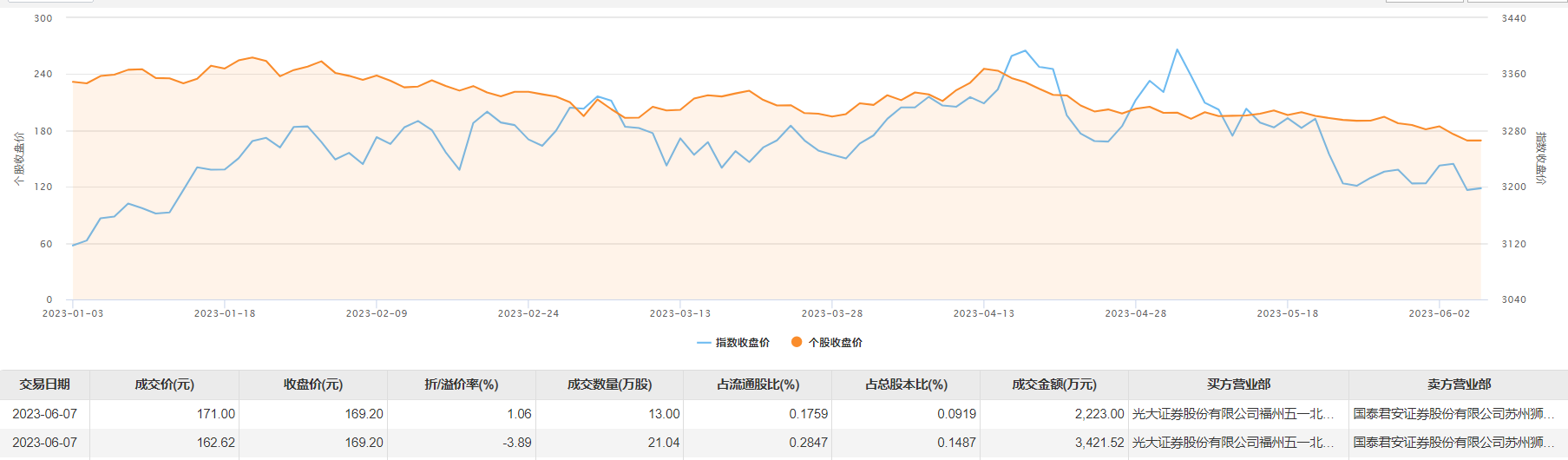Open the first row's 国泰君安 seller branch link

click(x=1453, y=414)
